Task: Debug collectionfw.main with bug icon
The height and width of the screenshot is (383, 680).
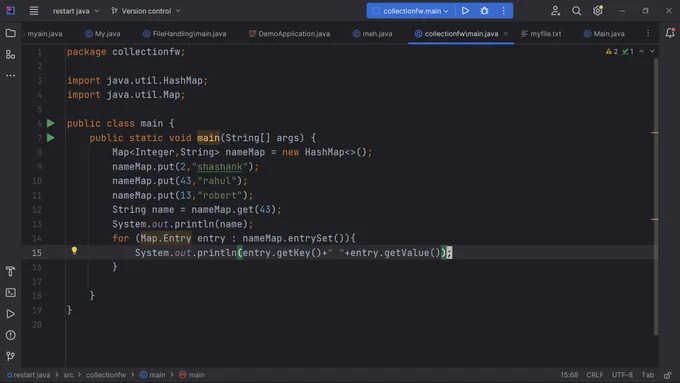Action: click(484, 11)
